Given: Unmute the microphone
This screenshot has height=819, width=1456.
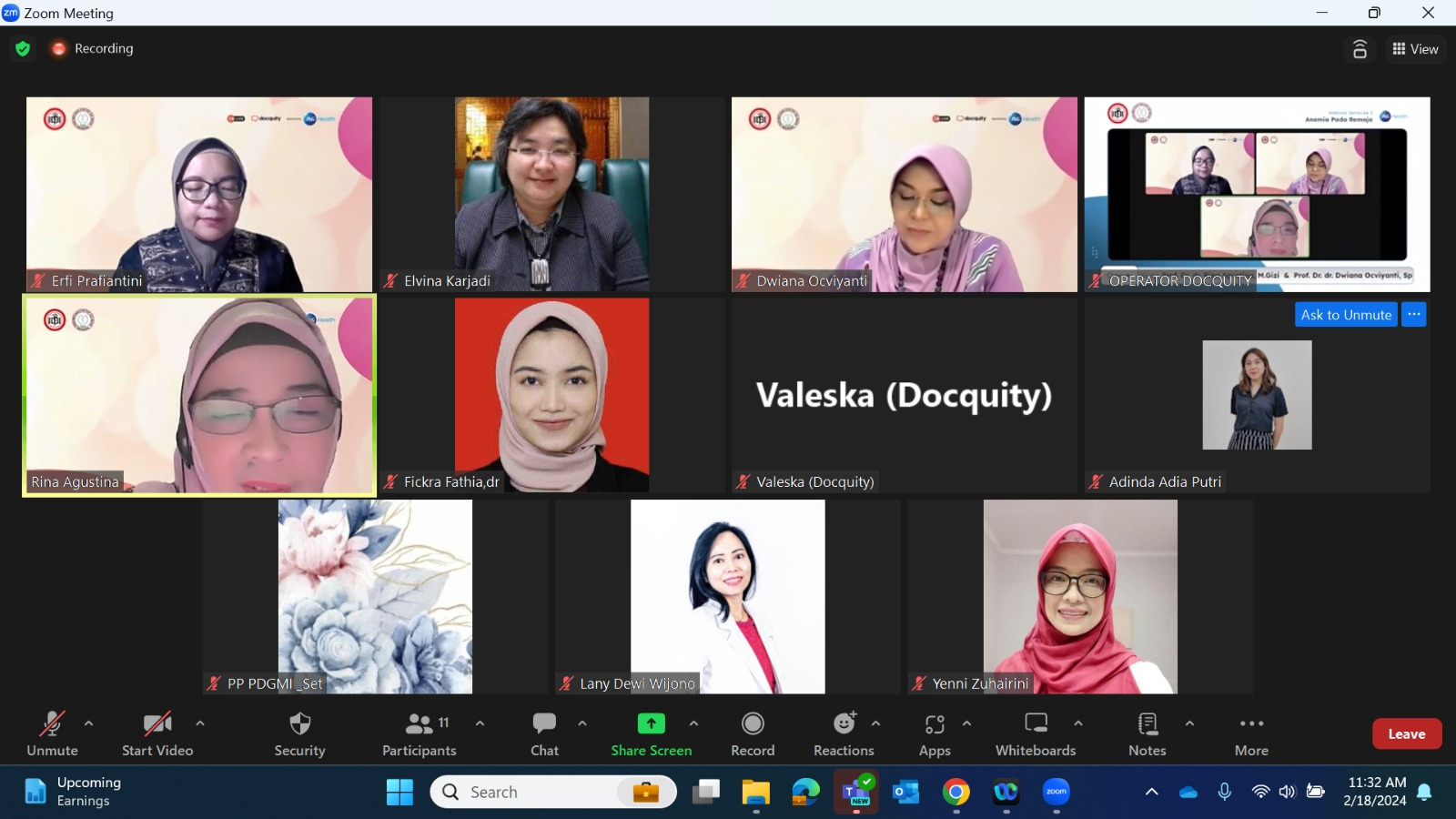Looking at the screenshot, I should [52, 734].
